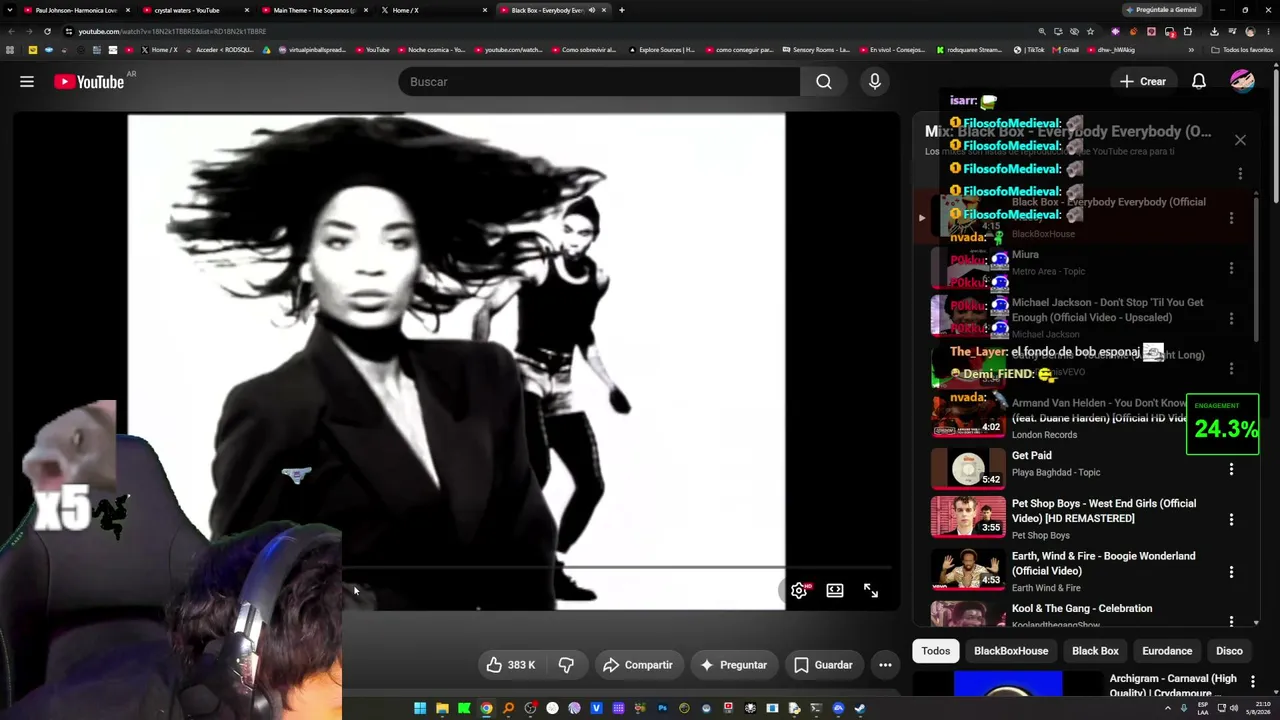Open a new browser tab
This screenshot has height=720, width=1280.
click(x=622, y=10)
